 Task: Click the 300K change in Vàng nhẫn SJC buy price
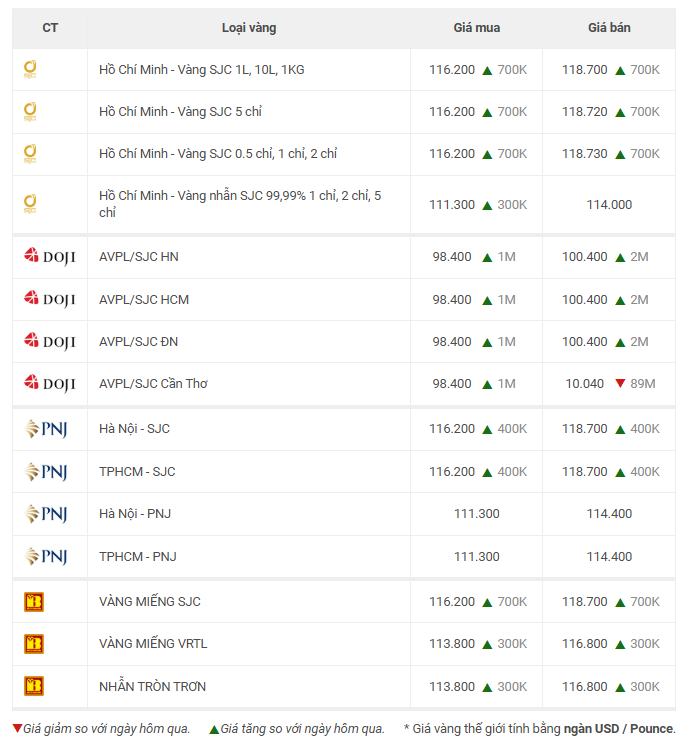point(512,204)
